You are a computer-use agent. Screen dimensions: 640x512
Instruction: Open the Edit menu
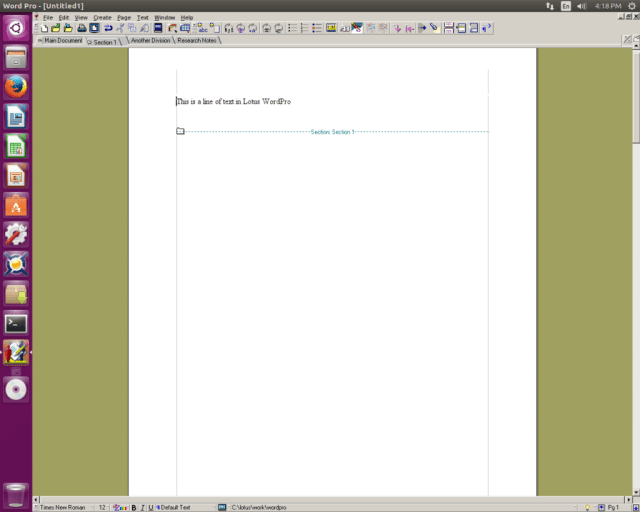pos(64,18)
